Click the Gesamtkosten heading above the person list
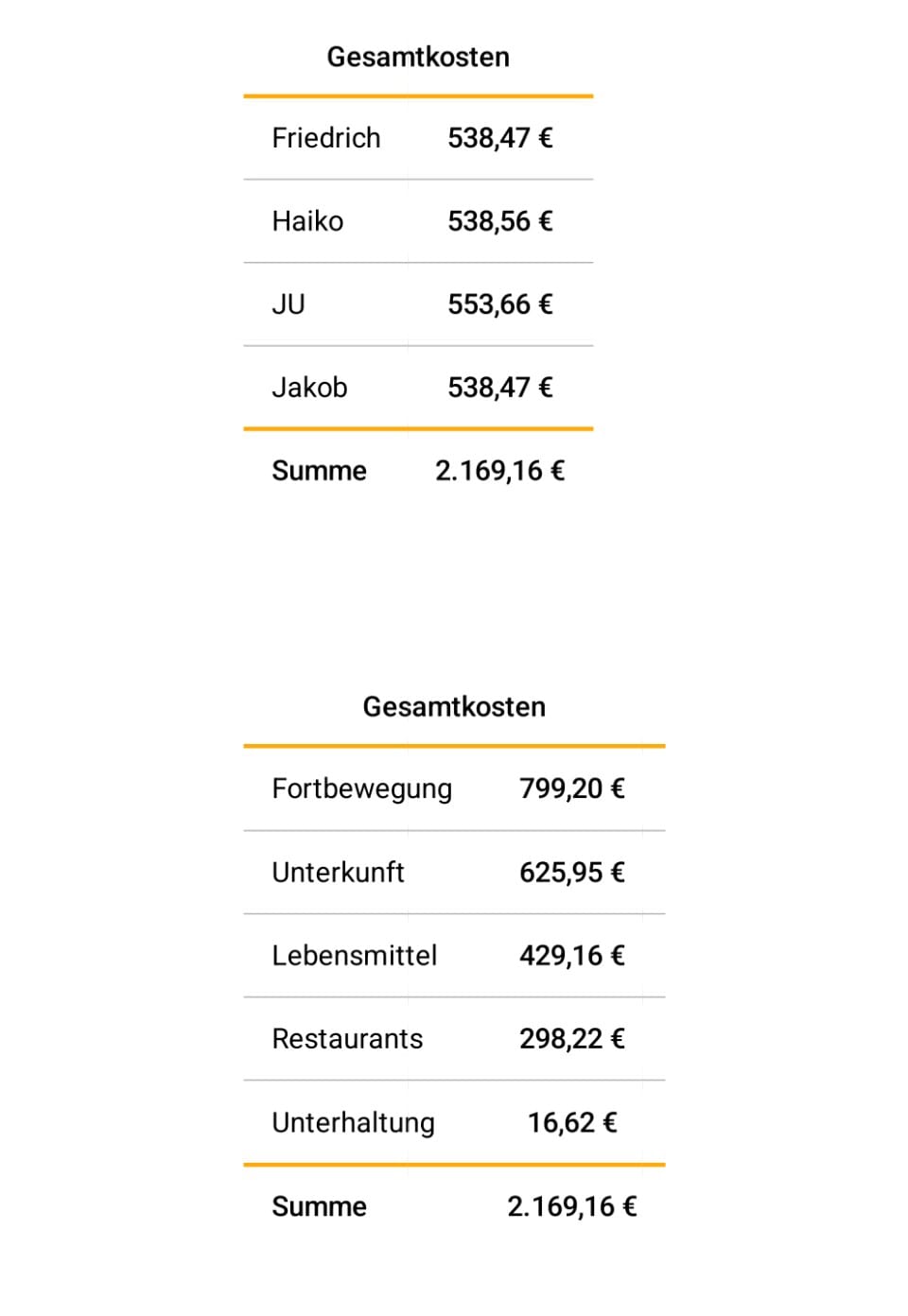This screenshot has width=908, height=1316. click(x=418, y=57)
